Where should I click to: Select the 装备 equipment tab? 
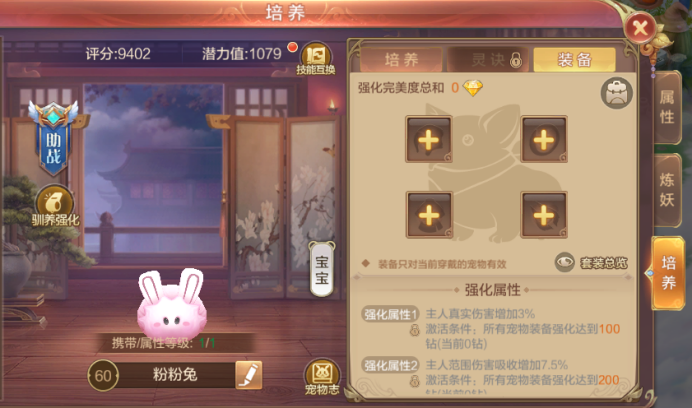click(x=575, y=60)
